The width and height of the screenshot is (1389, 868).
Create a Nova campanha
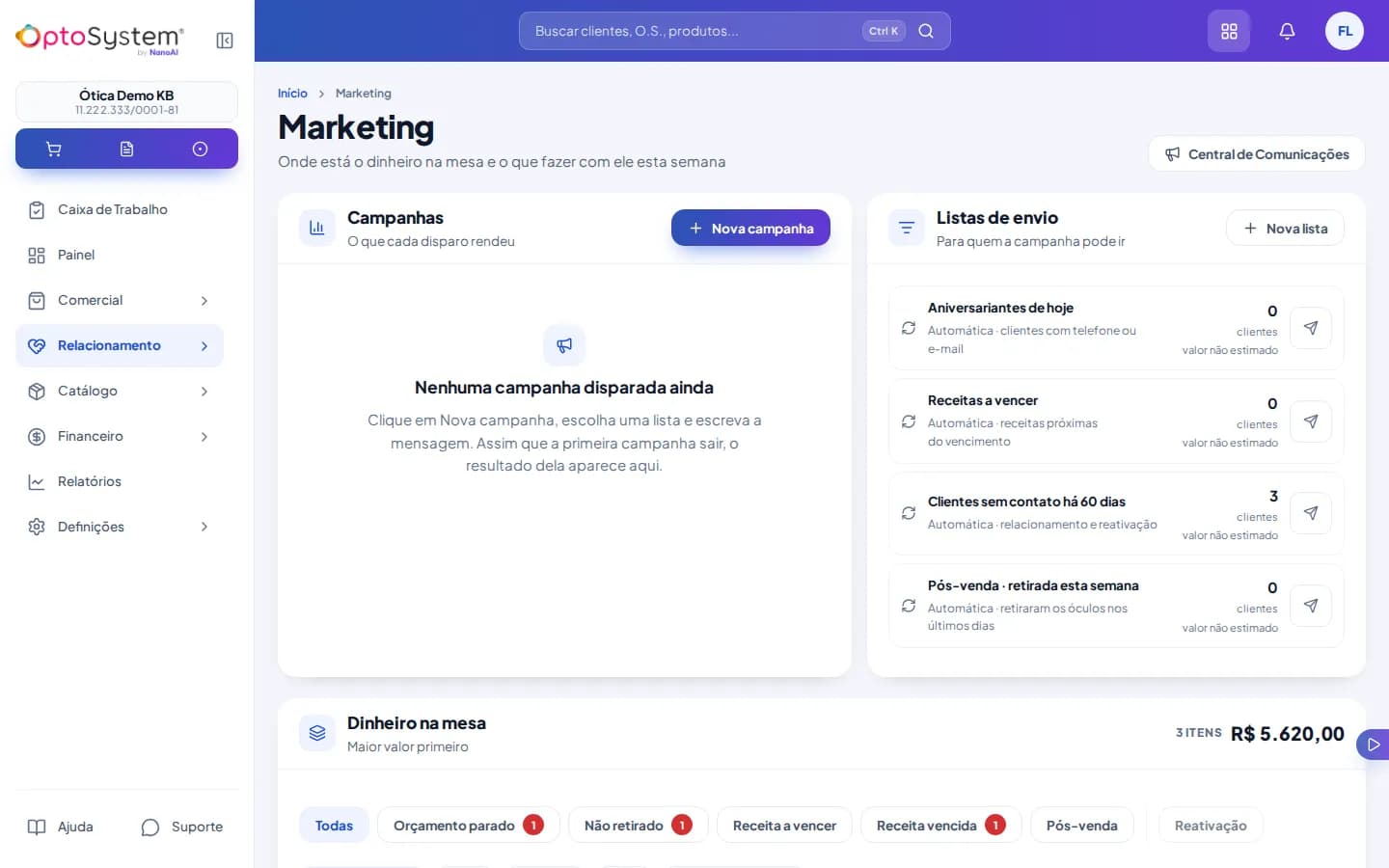coord(750,228)
